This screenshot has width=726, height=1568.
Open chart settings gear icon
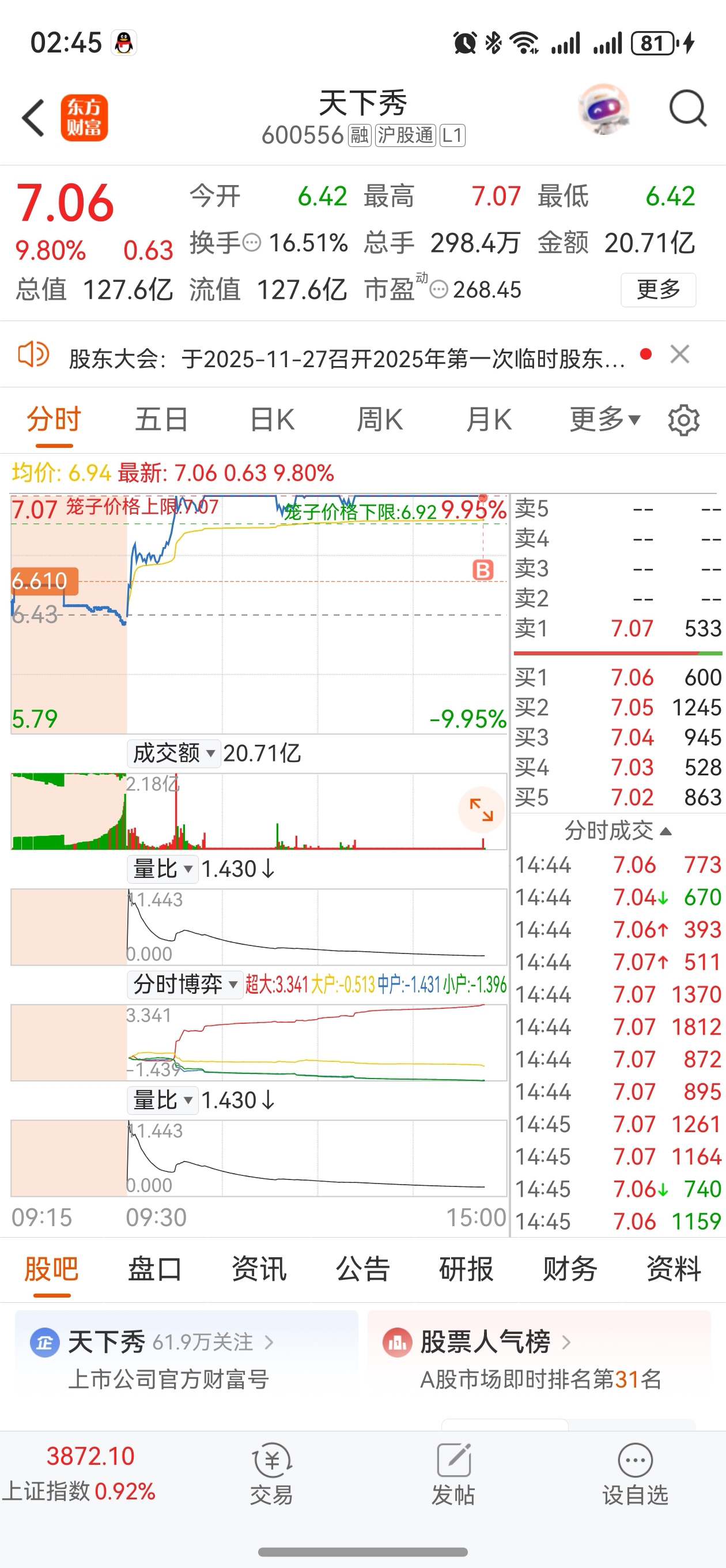[x=683, y=420]
